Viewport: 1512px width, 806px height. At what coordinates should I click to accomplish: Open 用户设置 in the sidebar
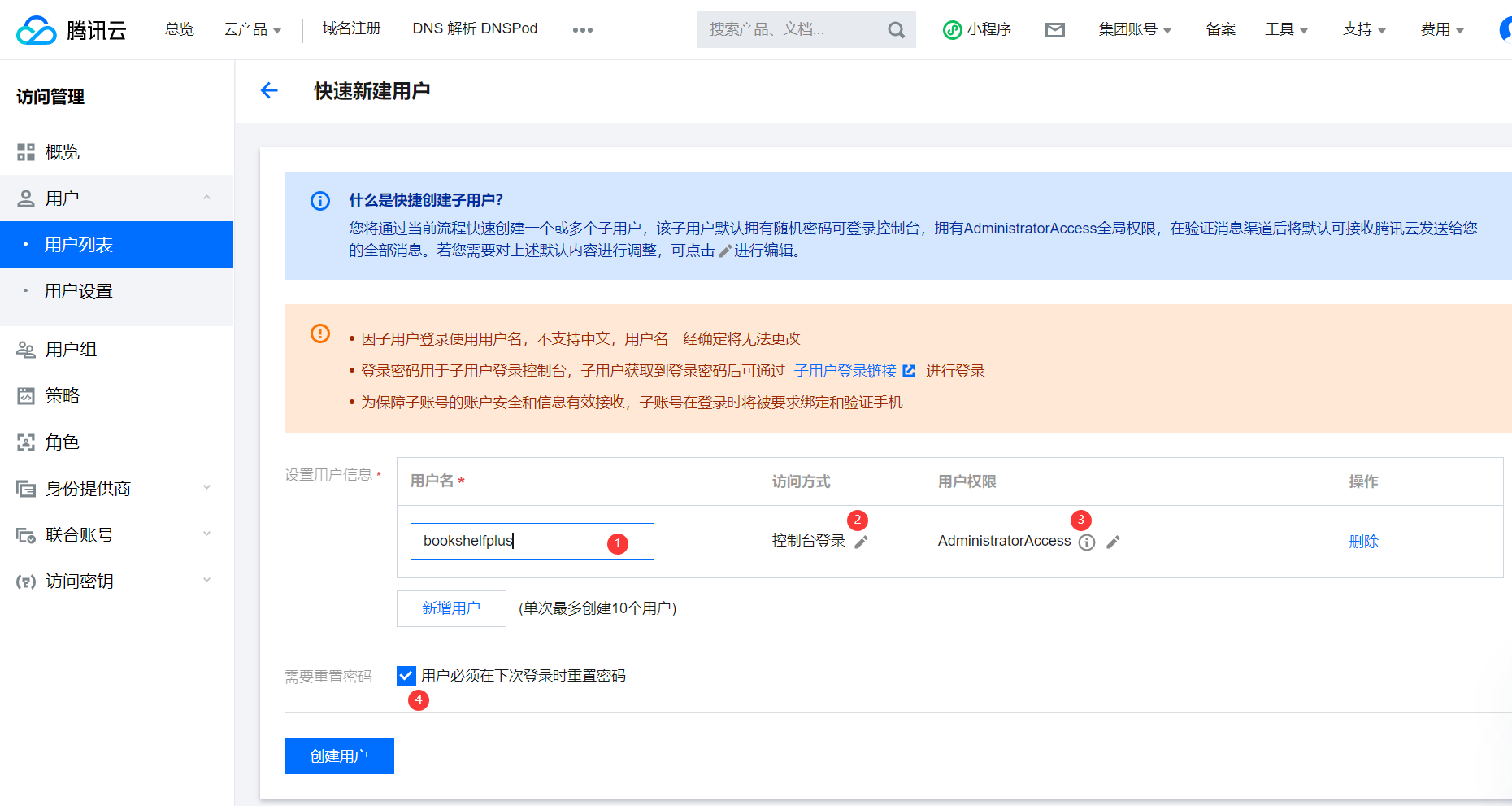point(79,291)
